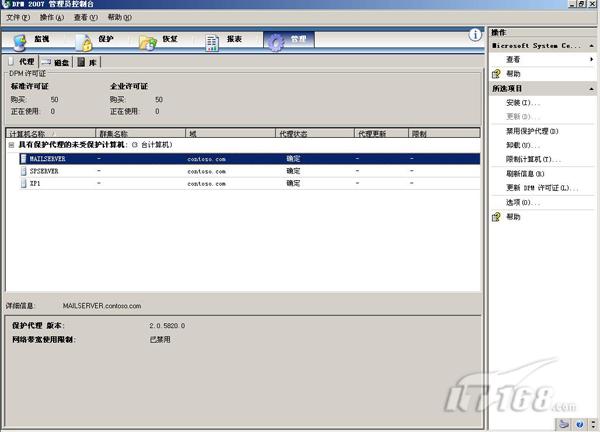Collapse the 具有保护代理的未受保护计算机 group
Image resolution: width=600 pixels, height=432 pixels.
(x=11, y=145)
